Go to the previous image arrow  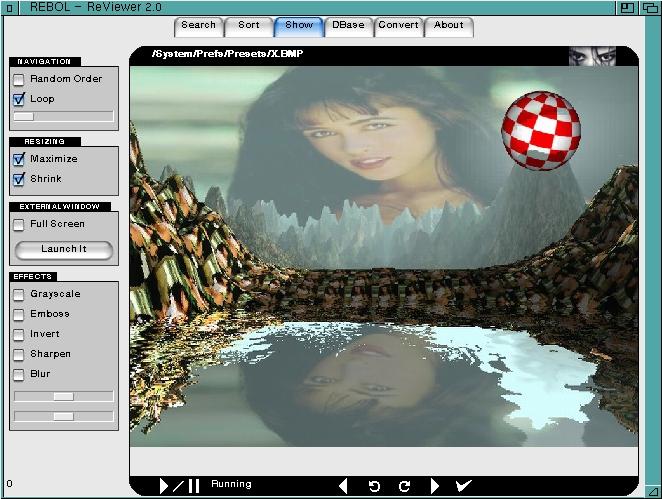(x=343, y=486)
